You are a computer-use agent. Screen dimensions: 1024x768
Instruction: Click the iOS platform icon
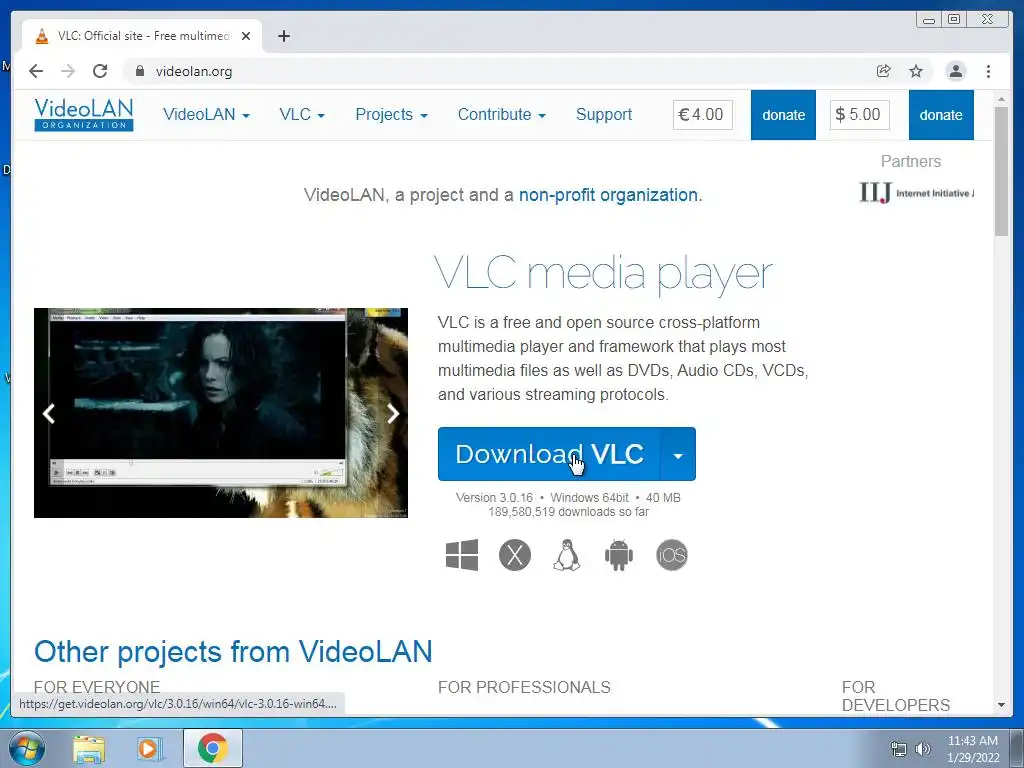(672, 555)
